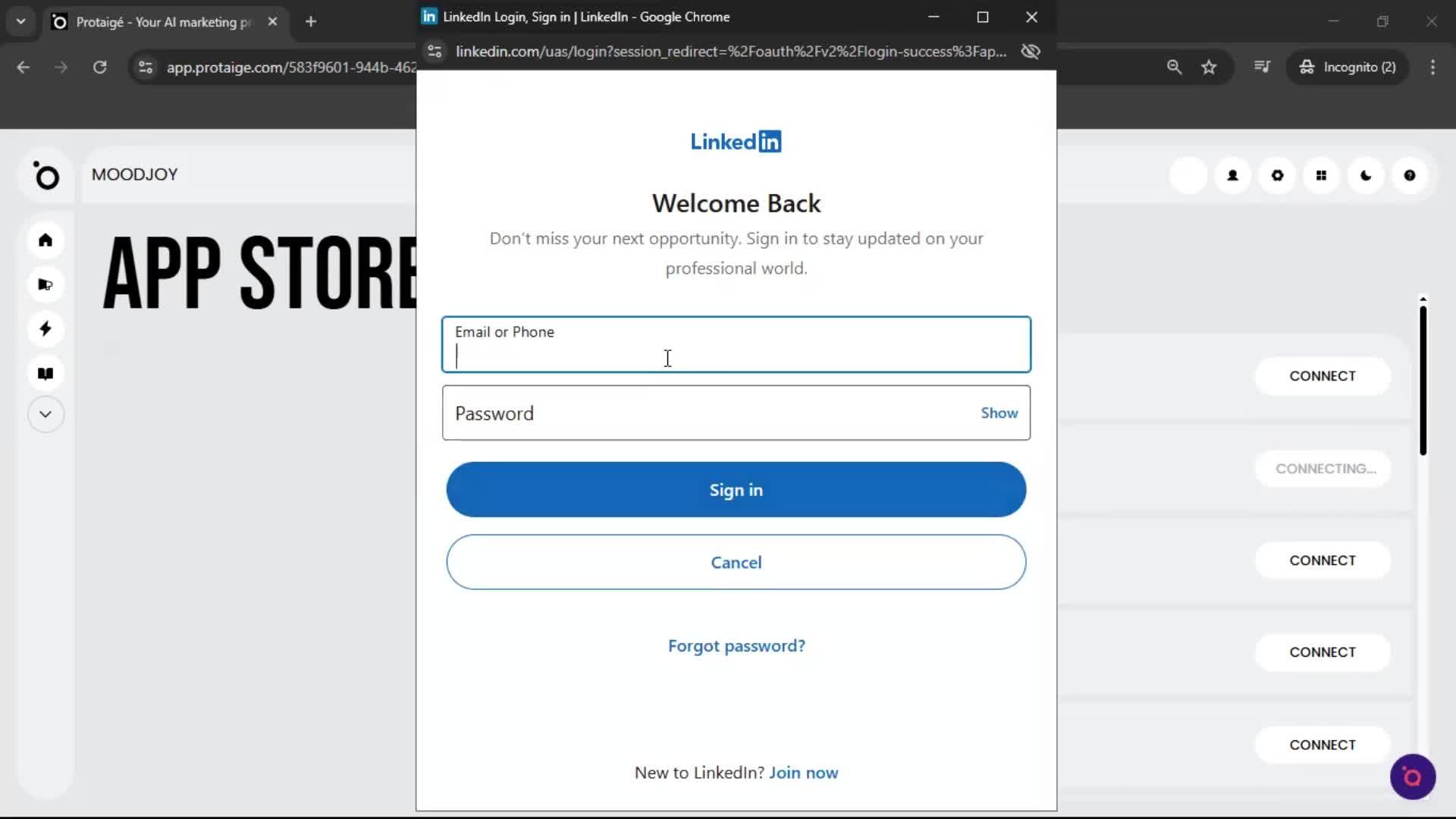Open the help question mark icon
1456x819 pixels.
(1410, 175)
